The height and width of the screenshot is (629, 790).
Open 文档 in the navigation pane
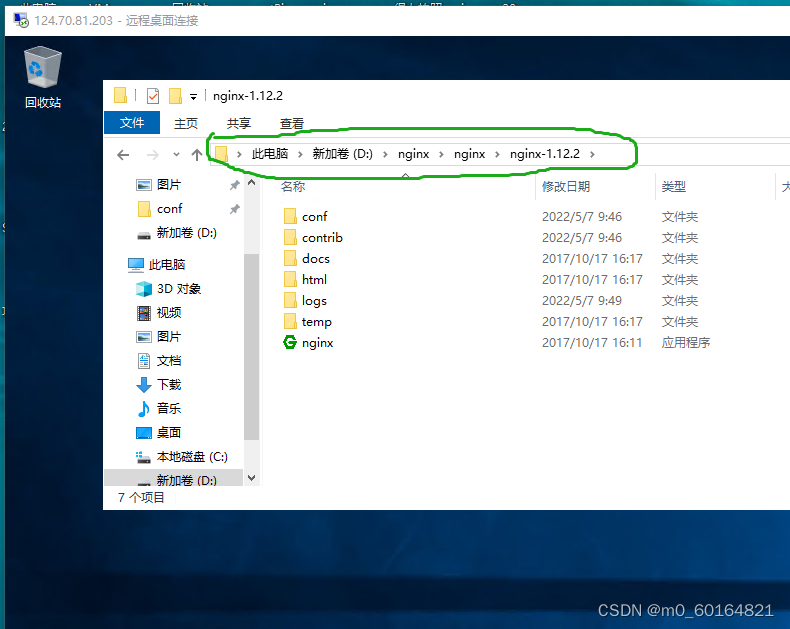click(x=169, y=360)
